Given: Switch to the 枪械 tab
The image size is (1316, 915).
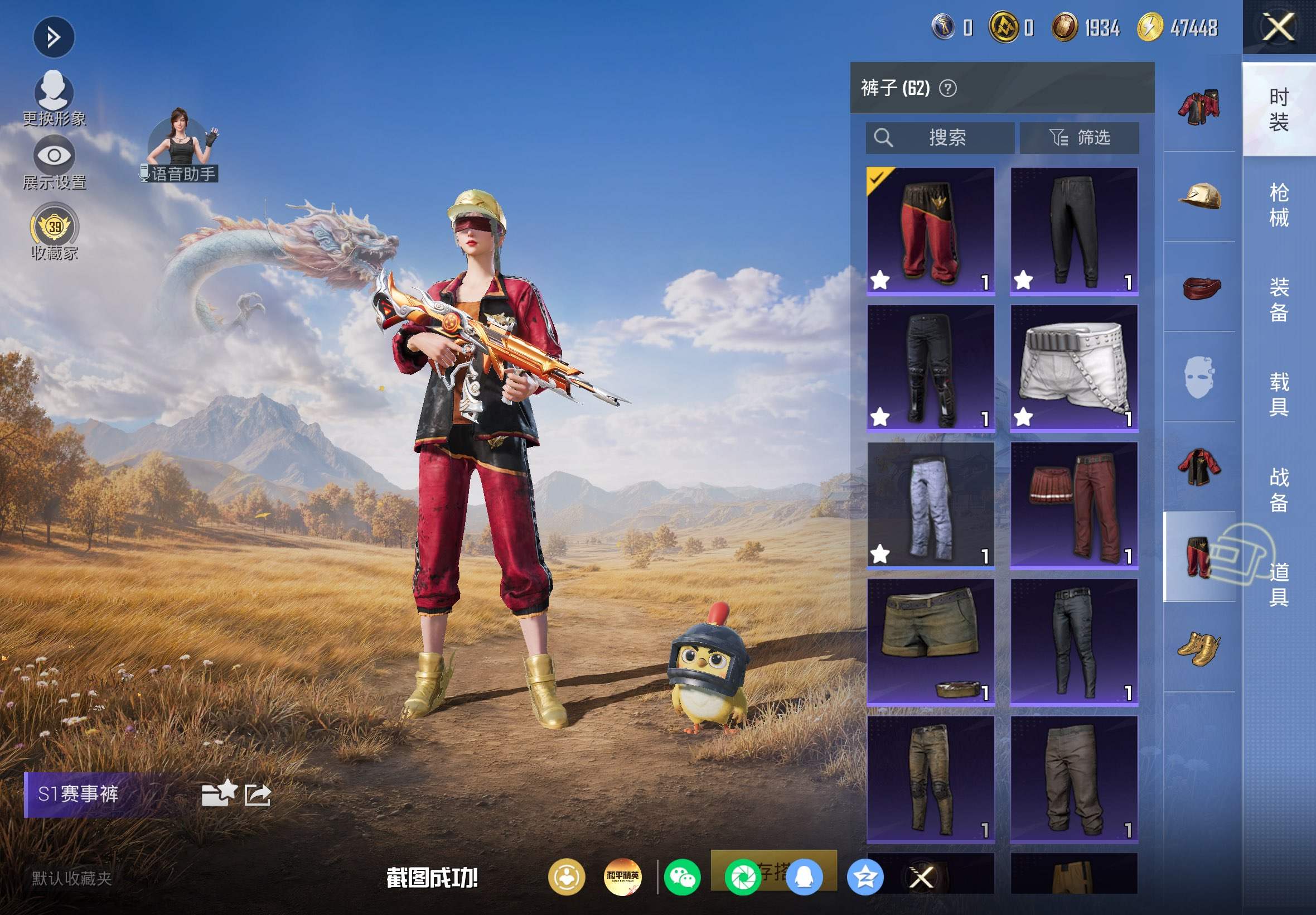Looking at the screenshot, I should click(x=1279, y=205).
